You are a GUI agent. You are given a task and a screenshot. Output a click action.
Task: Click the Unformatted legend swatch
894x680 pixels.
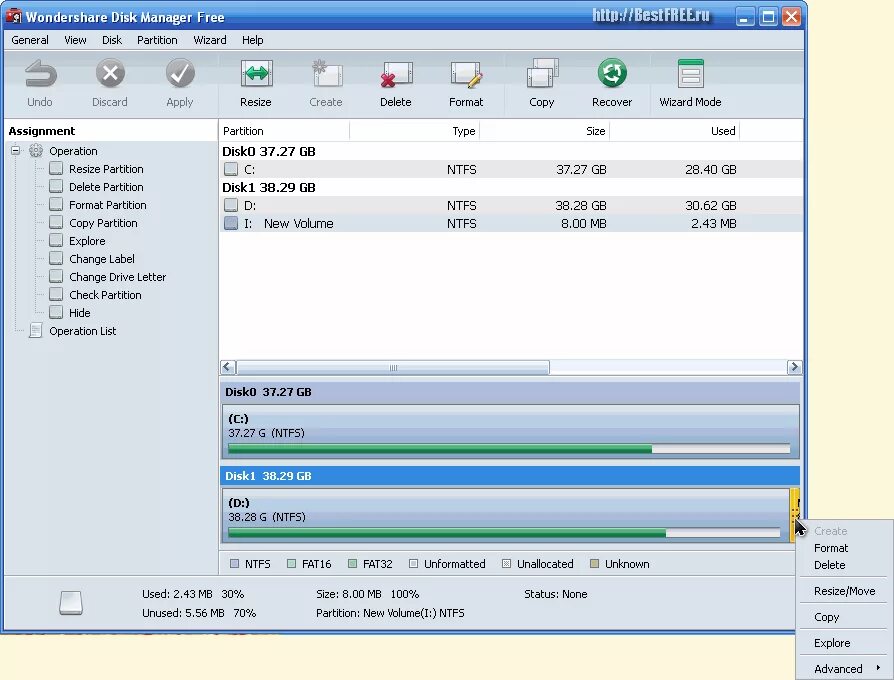coord(413,564)
